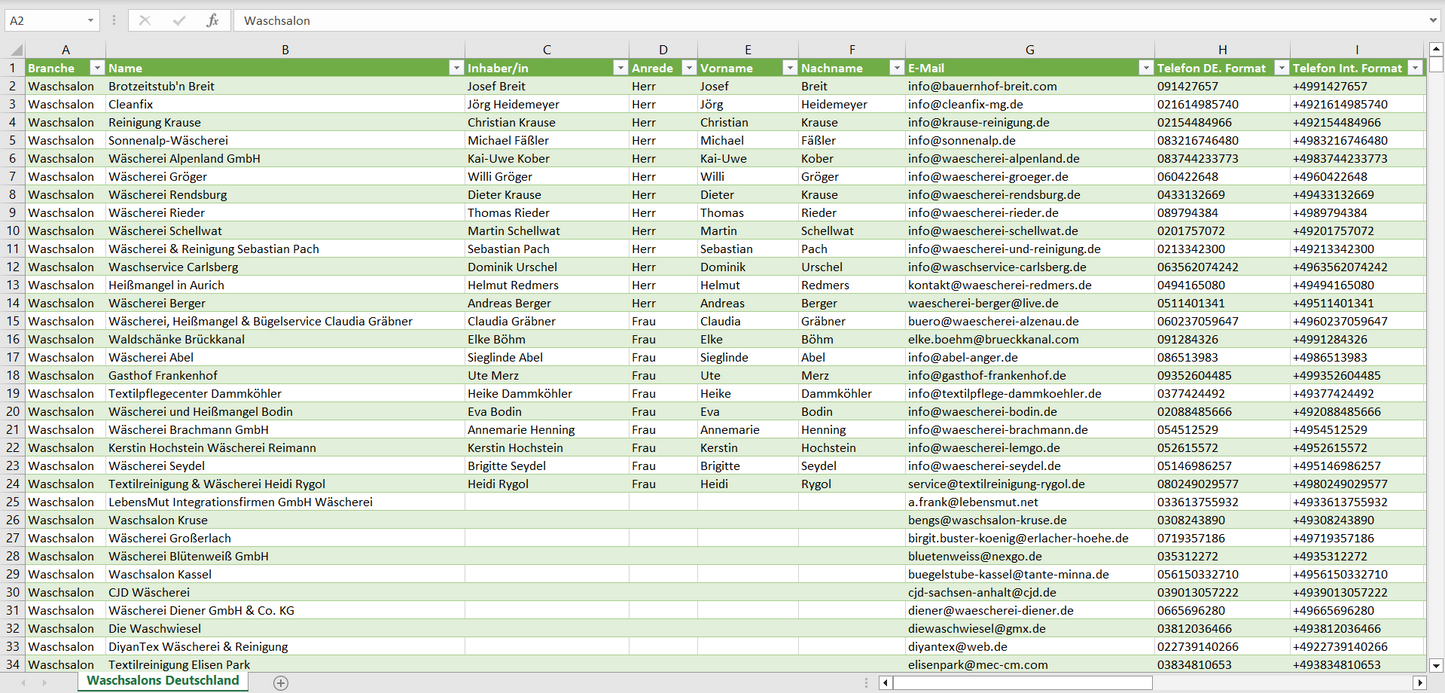Click the Enter checkmark icon in formula bar
The width and height of the screenshot is (1445, 693).
tap(179, 20)
